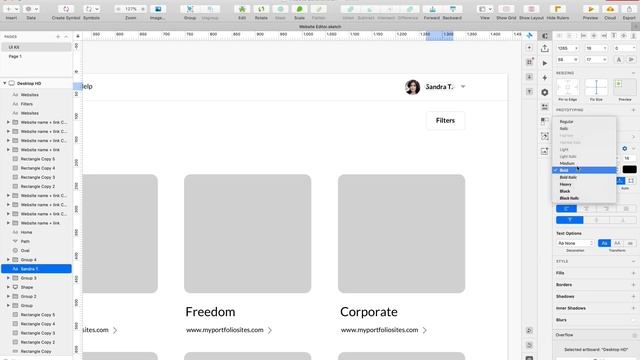Click the play plugin icon
640x360 pixels.
544,63
